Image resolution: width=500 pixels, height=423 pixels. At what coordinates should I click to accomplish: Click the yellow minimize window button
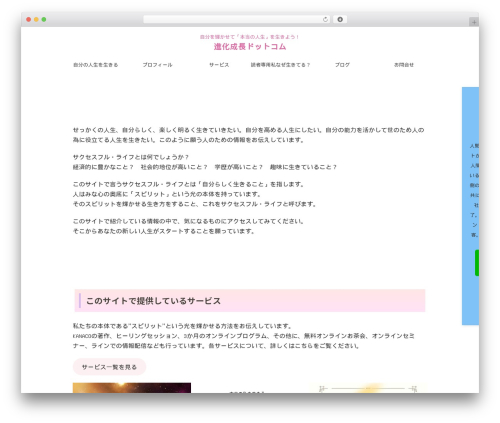click(x=36, y=19)
